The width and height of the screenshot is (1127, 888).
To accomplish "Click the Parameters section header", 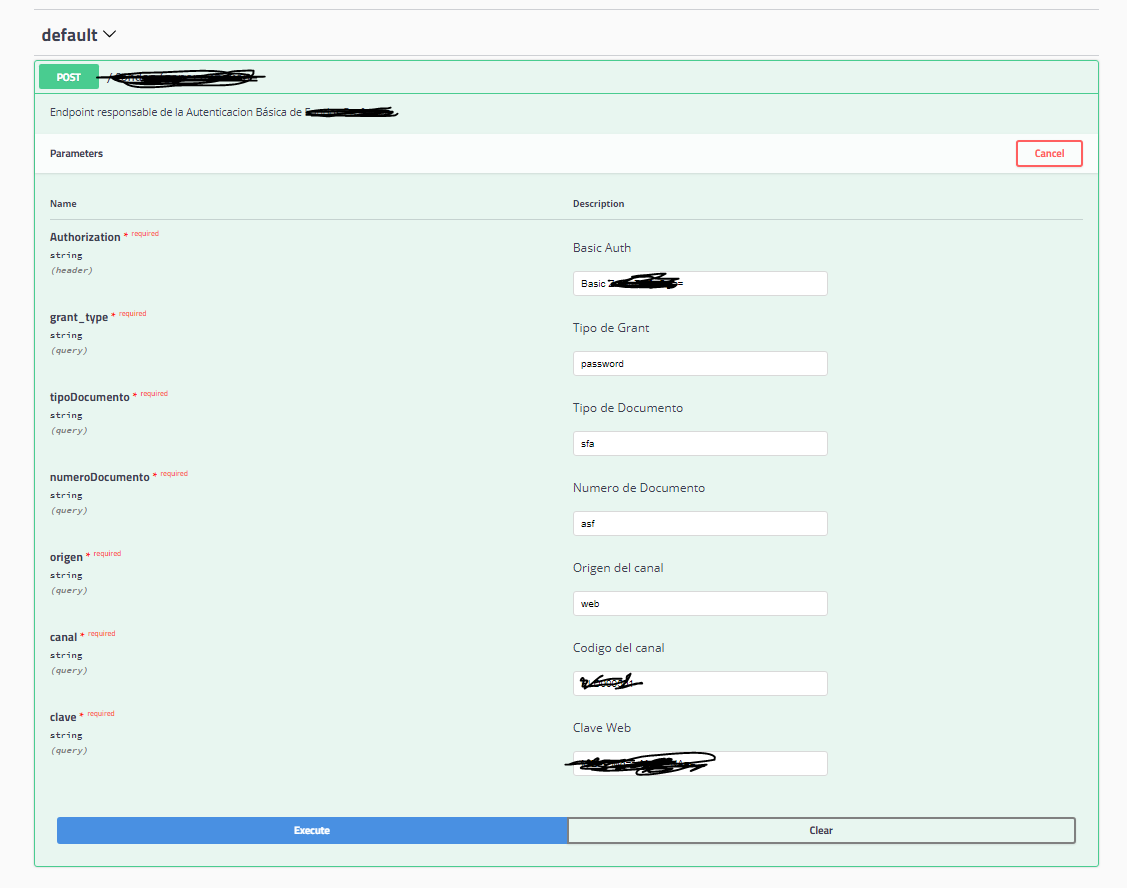I will tap(76, 153).
